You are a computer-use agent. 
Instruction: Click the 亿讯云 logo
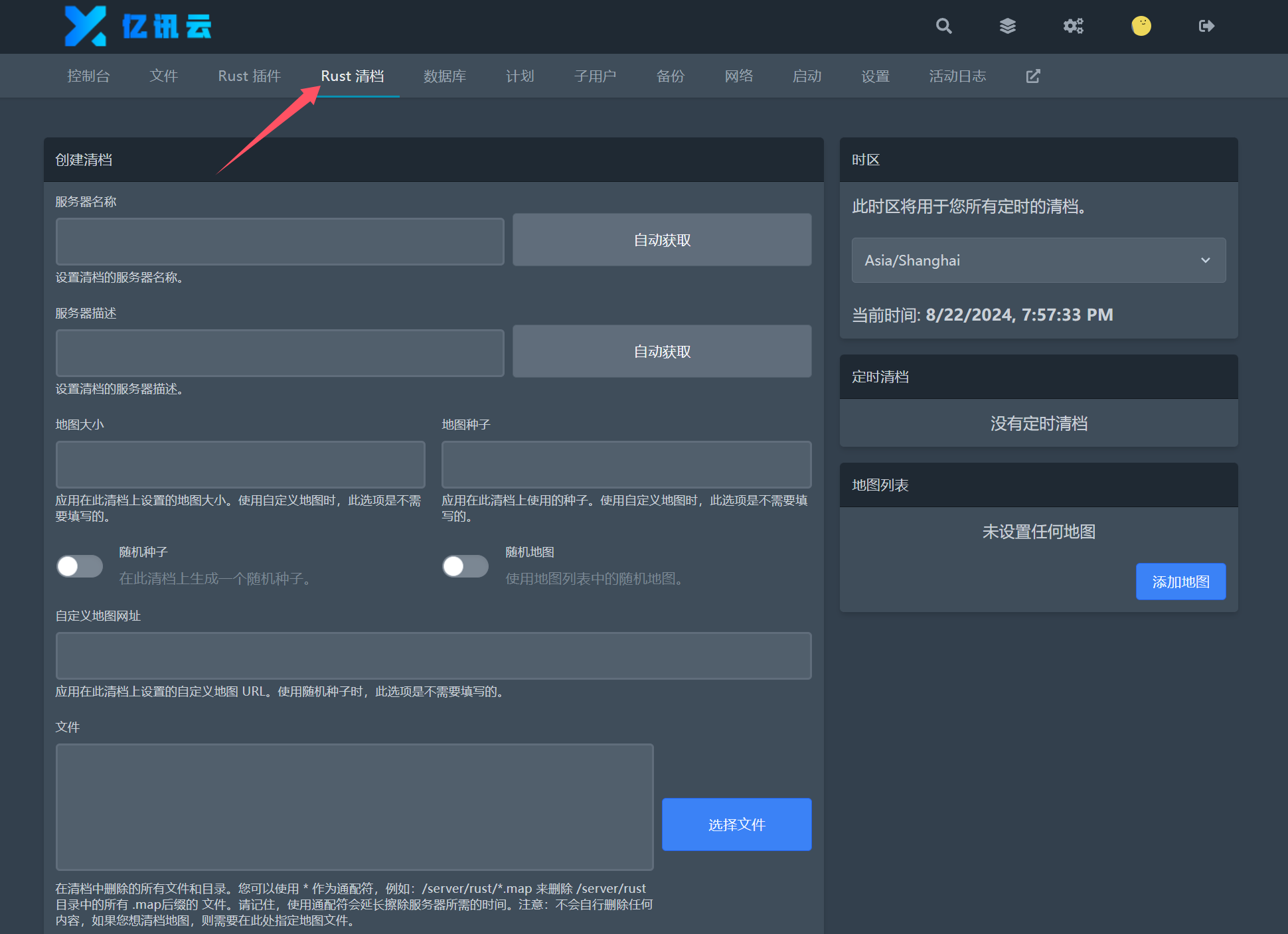(138, 26)
